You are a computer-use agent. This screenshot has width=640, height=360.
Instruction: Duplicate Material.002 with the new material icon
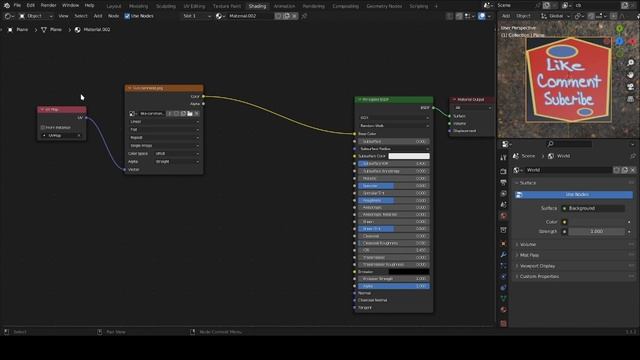(x=287, y=16)
